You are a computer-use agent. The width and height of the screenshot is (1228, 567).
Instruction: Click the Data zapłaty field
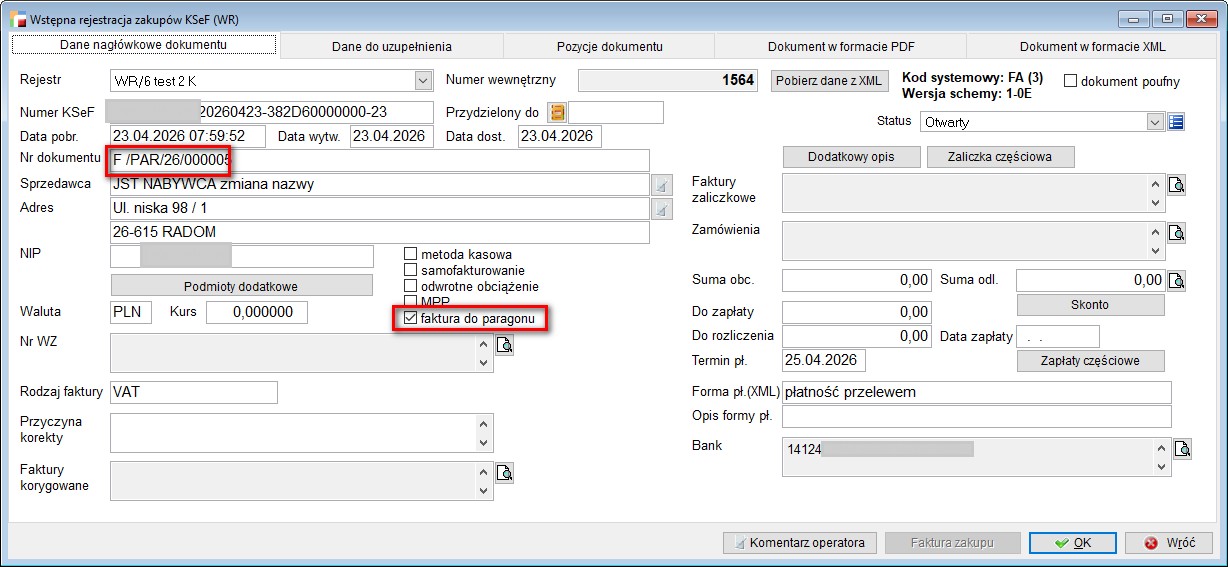click(x=1058, y=336)
